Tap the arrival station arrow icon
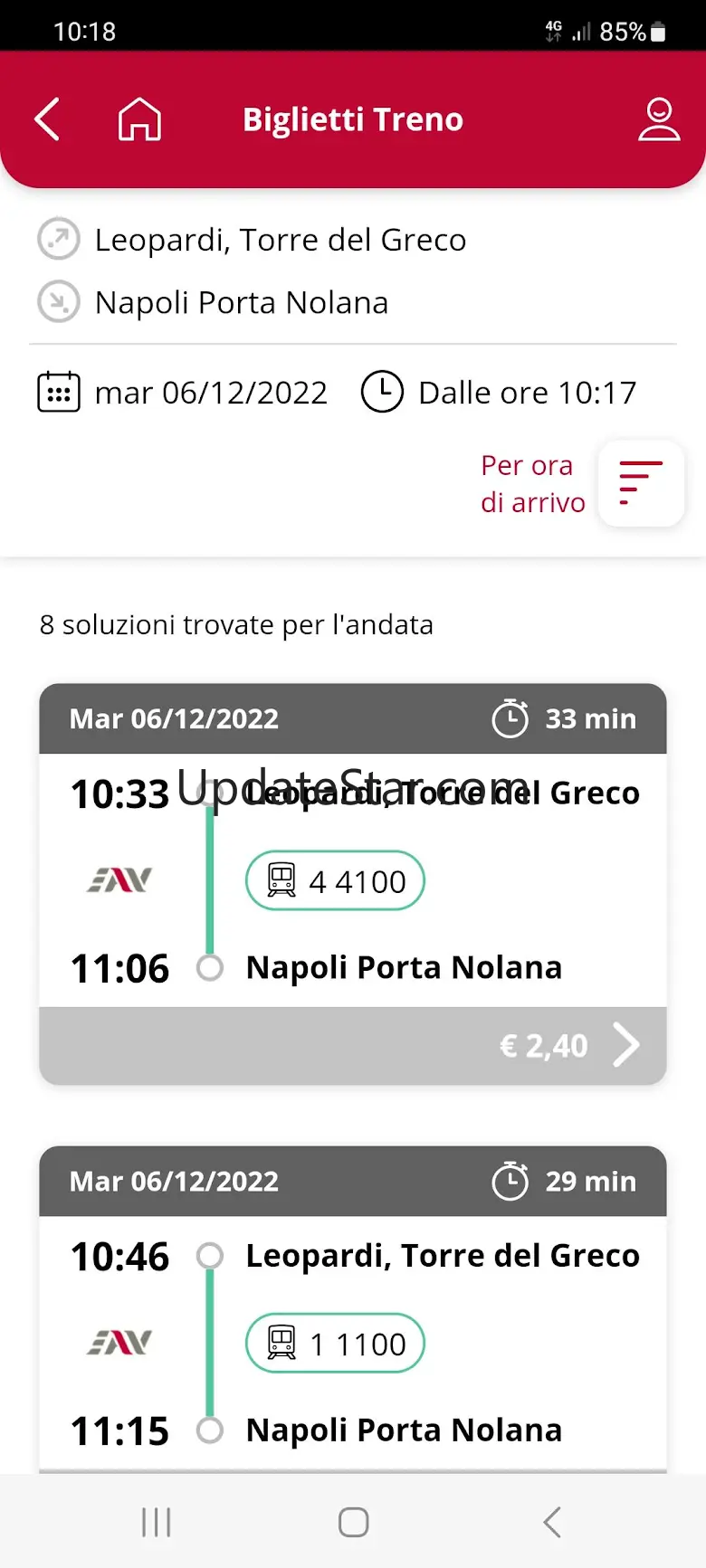The width and height of the screenshot is (706, 1568). pos(59,302)
